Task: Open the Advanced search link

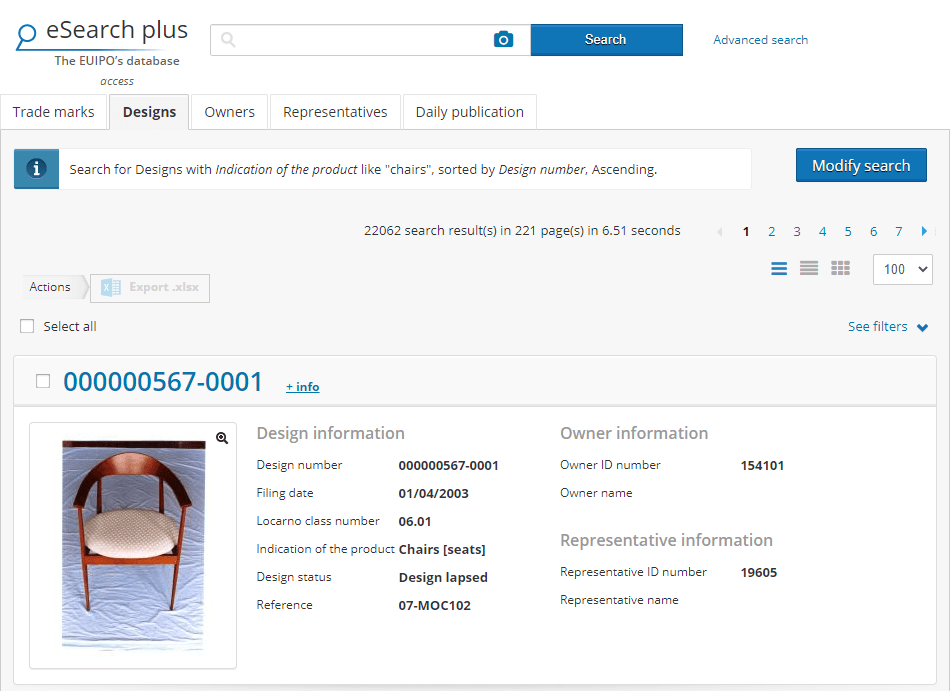Action: (x=760, y=40)
